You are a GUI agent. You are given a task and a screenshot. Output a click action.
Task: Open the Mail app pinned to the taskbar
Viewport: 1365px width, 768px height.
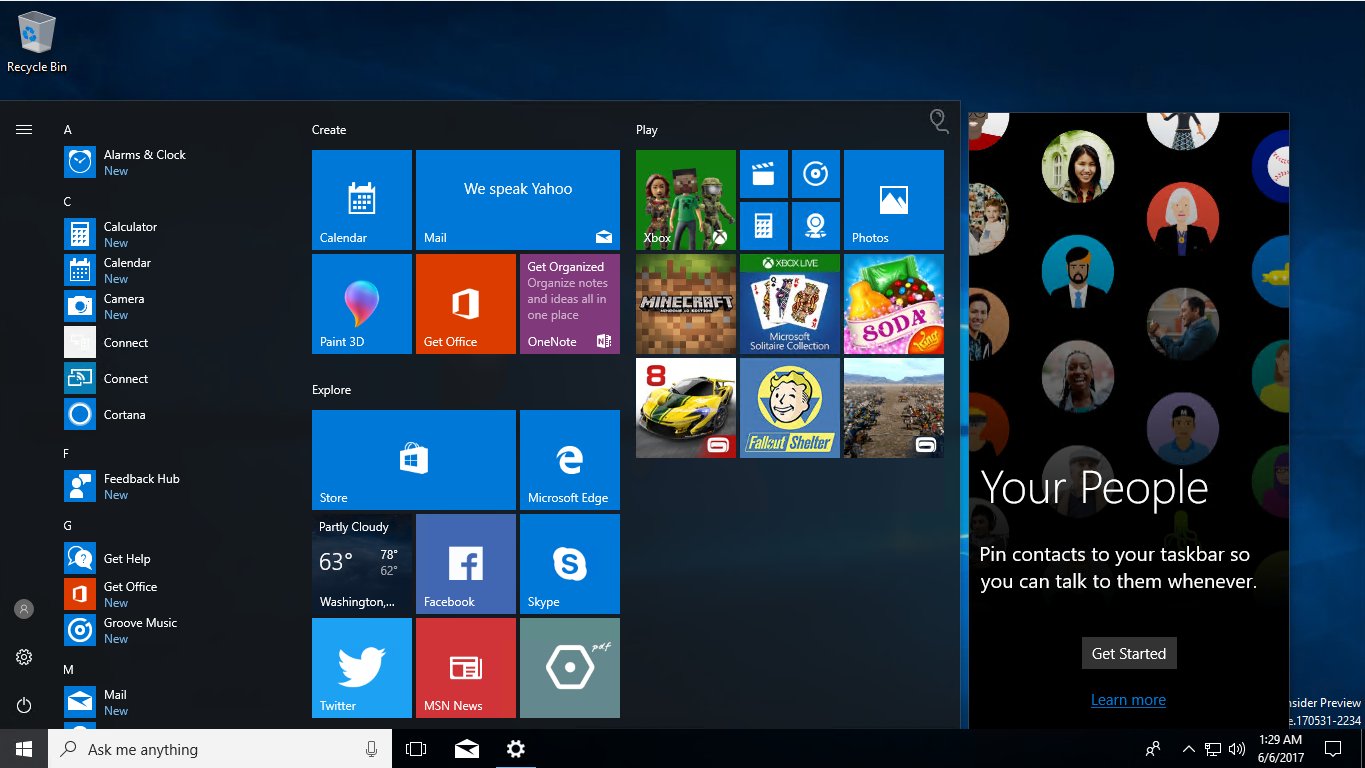point(466,748)
